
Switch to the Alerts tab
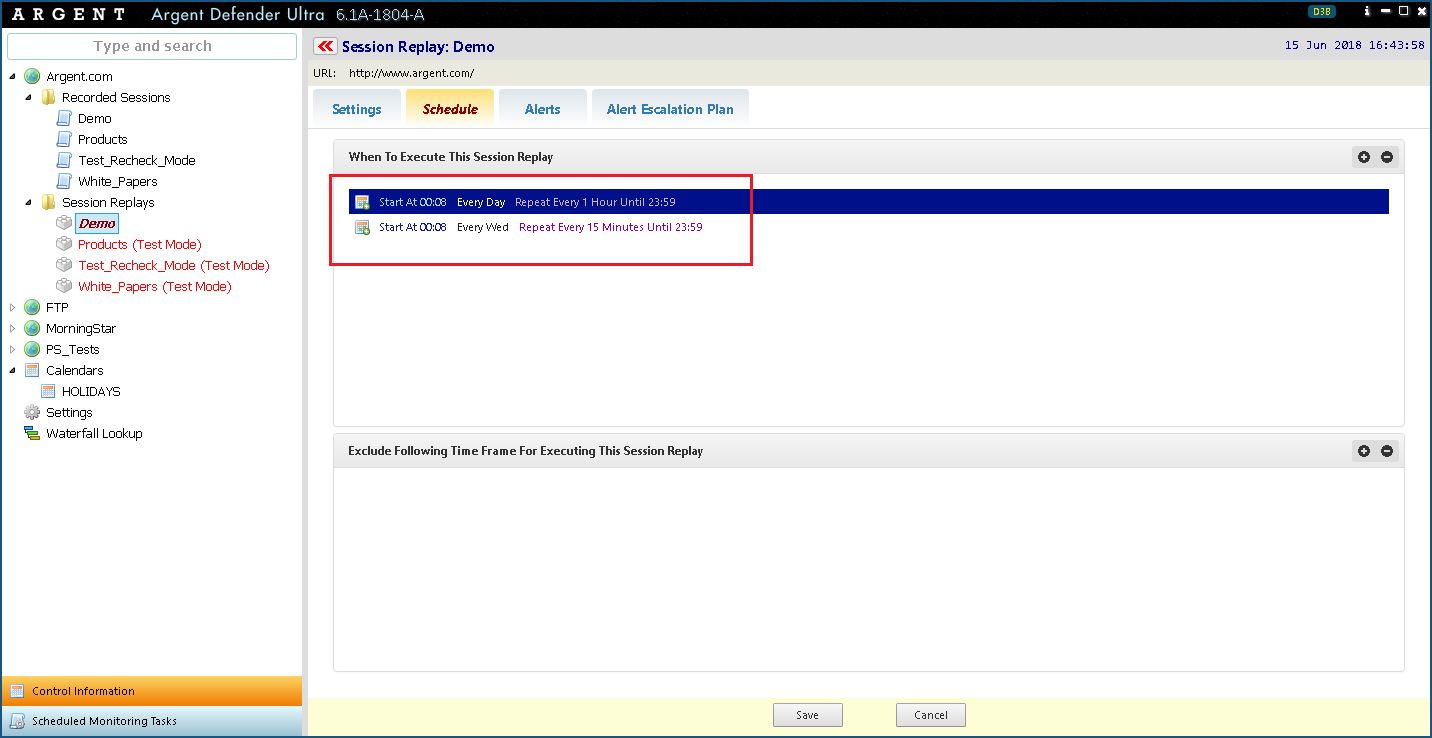pyautogui.click(x=542, y=109)
